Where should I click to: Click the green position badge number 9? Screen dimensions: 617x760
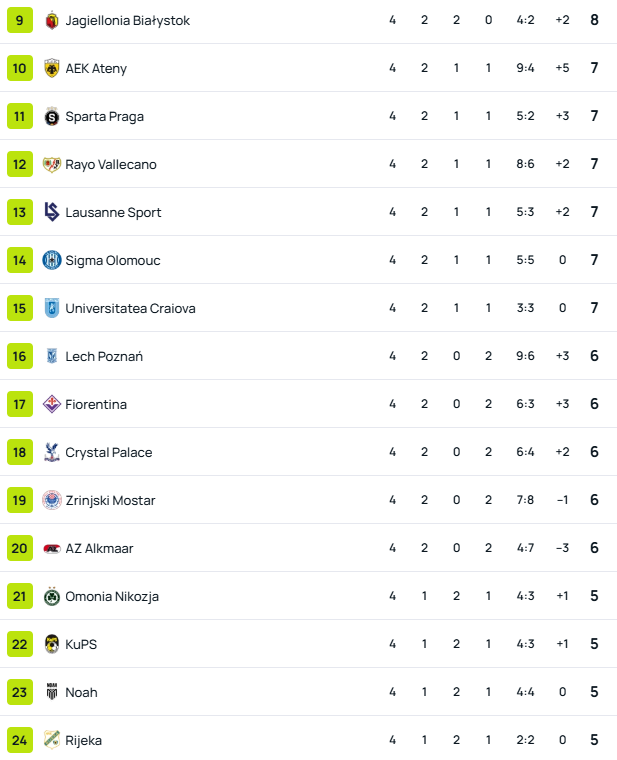pyautogui.click(x=20, y=21)
